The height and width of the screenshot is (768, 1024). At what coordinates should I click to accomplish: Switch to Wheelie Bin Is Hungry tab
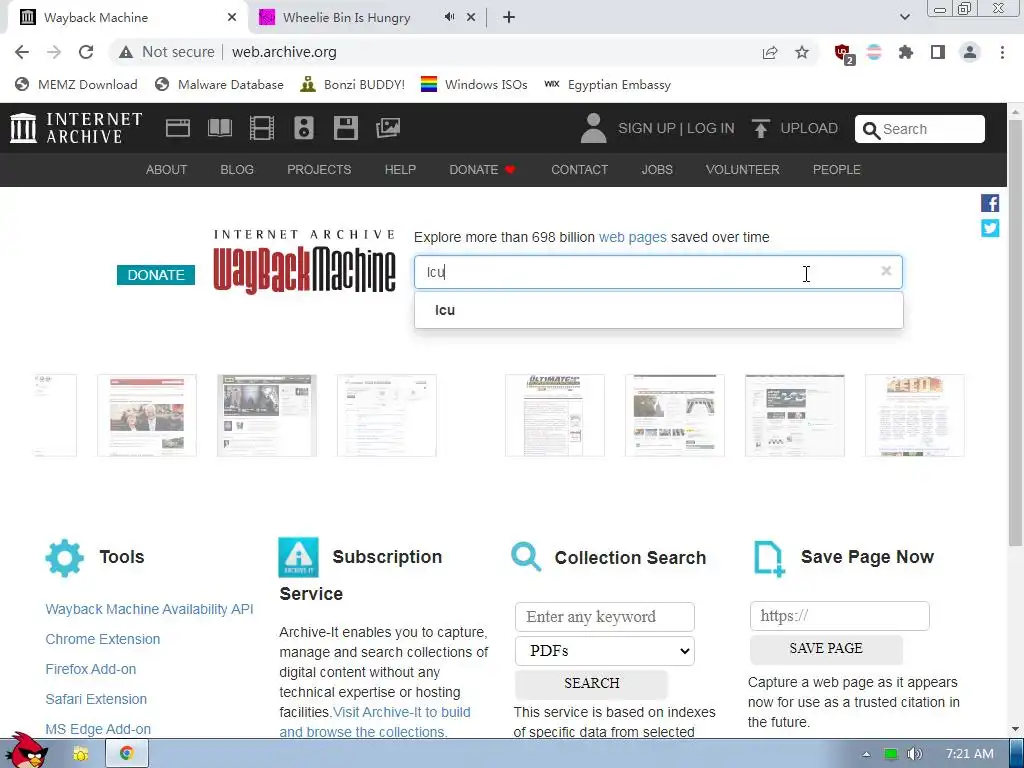click(366, 18)
